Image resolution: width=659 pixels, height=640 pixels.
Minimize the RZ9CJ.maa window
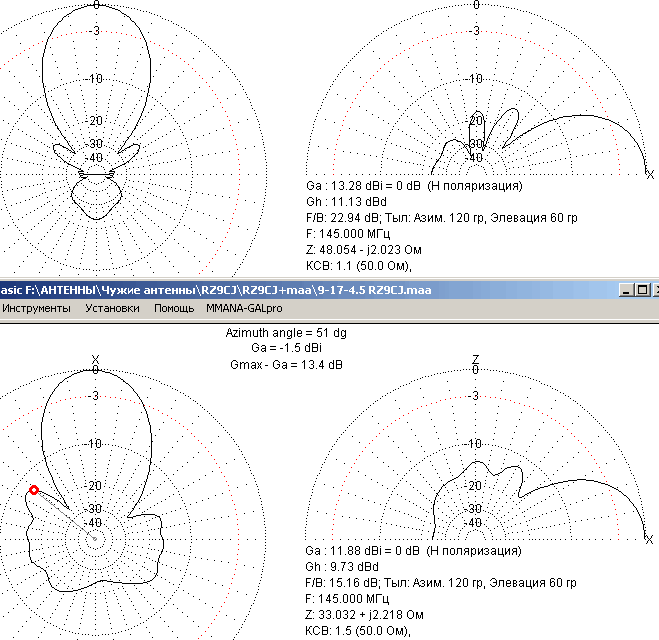coord(626,290)
